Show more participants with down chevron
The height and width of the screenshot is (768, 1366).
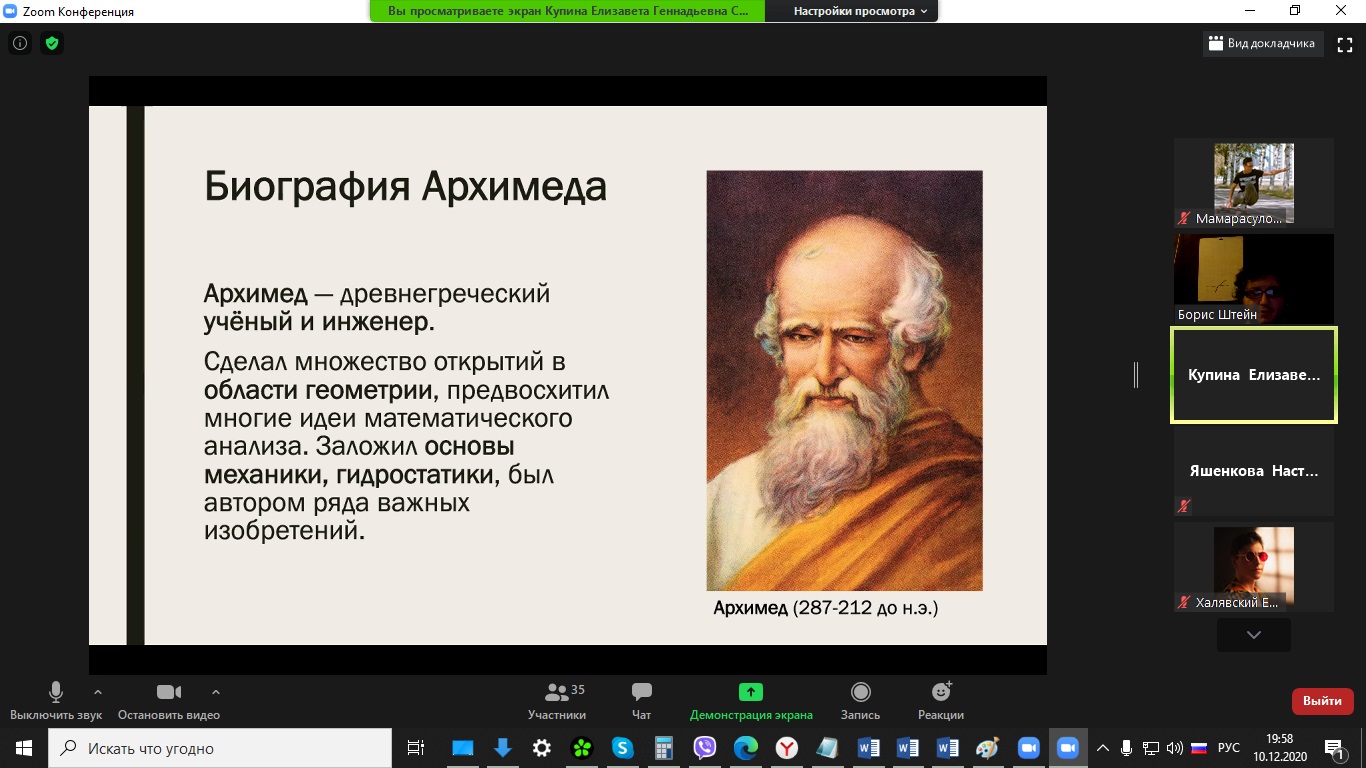[x=1254, y=635]
